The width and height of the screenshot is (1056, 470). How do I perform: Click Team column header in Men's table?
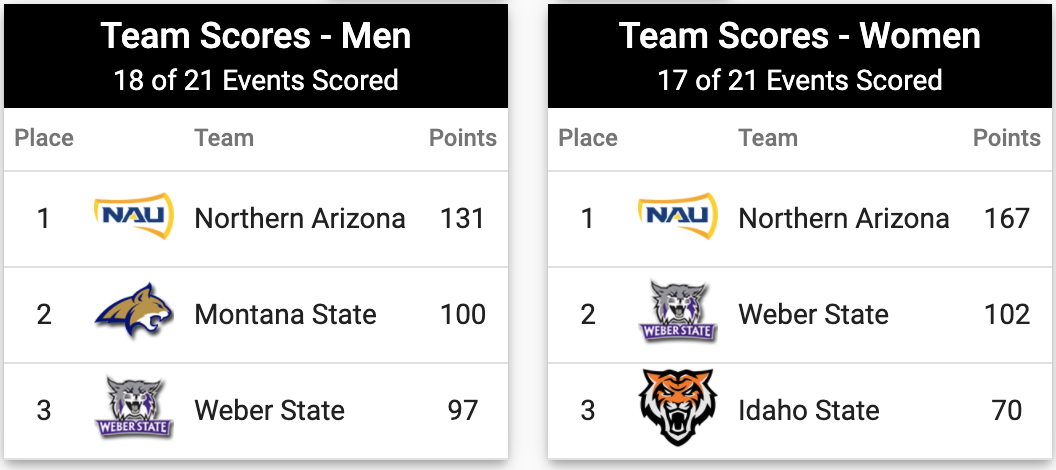point(224,138)
